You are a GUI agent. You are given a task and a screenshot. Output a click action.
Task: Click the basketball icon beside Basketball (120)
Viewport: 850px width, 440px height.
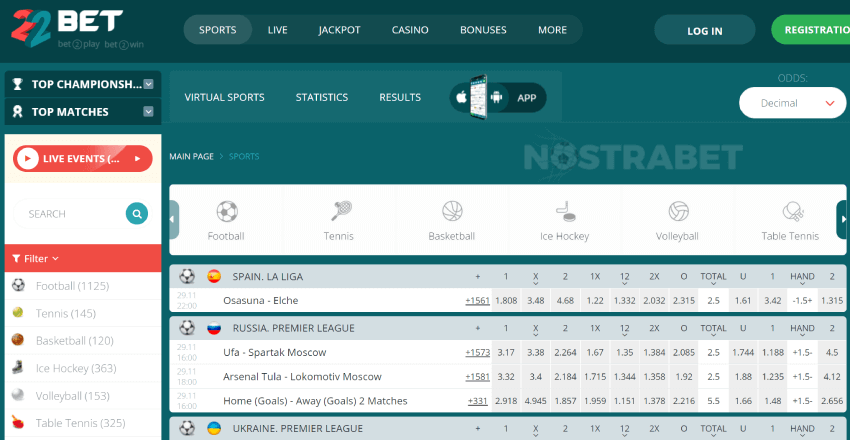[x=18, y=340]
